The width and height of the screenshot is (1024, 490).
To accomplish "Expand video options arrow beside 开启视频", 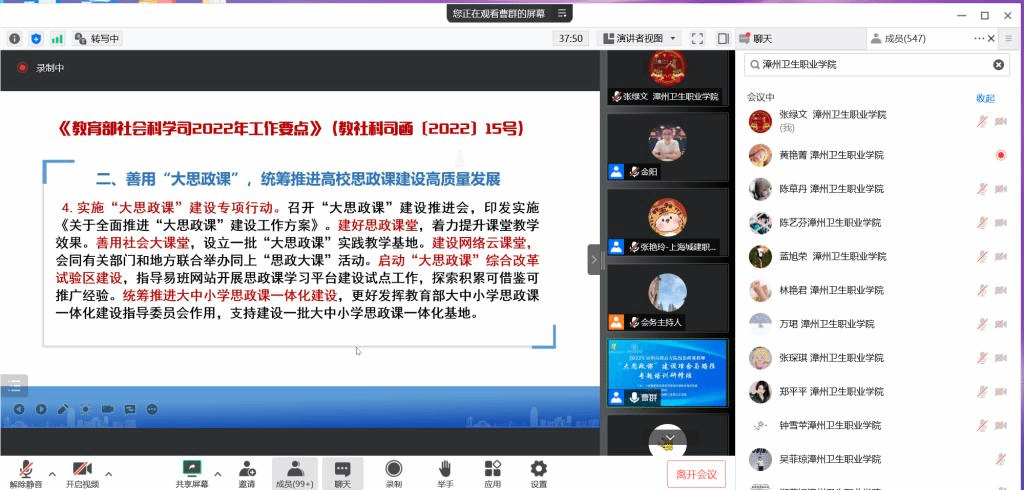I will [x=108, y=473].
